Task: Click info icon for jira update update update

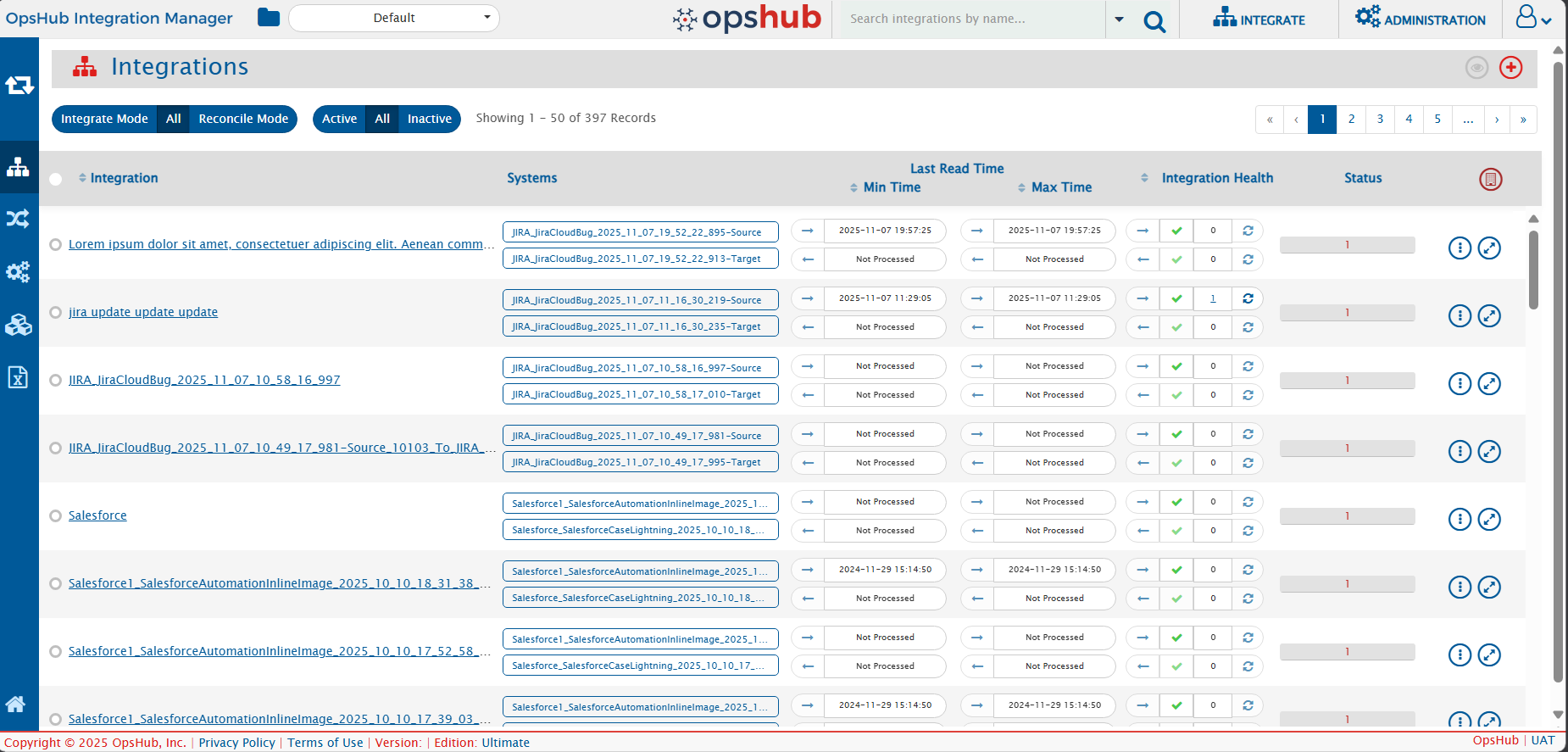Action: coord(1460,315)
